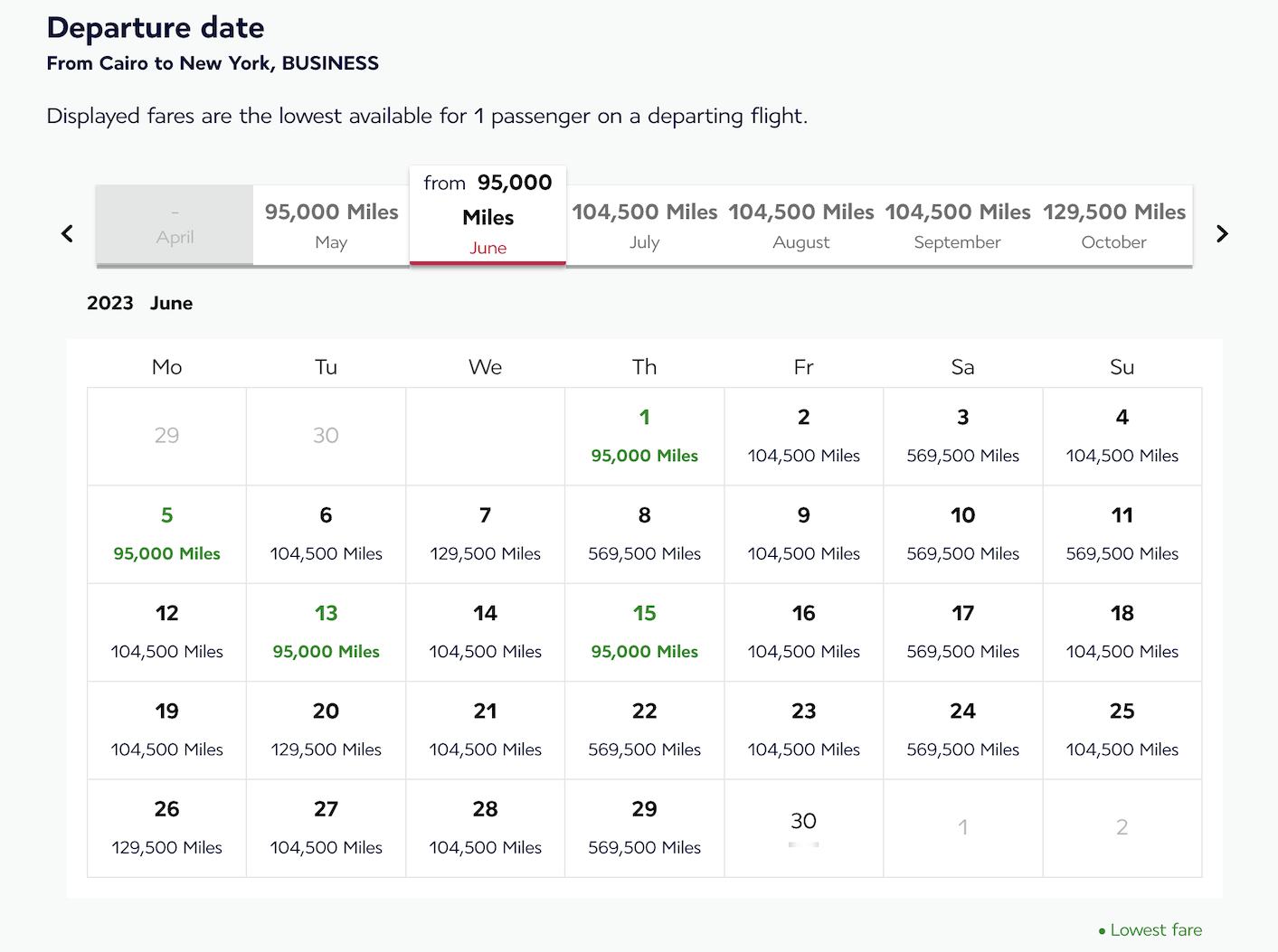1278x952 pixels.
Task: Open the August fares tab
Action: click(x=800, y=224)
